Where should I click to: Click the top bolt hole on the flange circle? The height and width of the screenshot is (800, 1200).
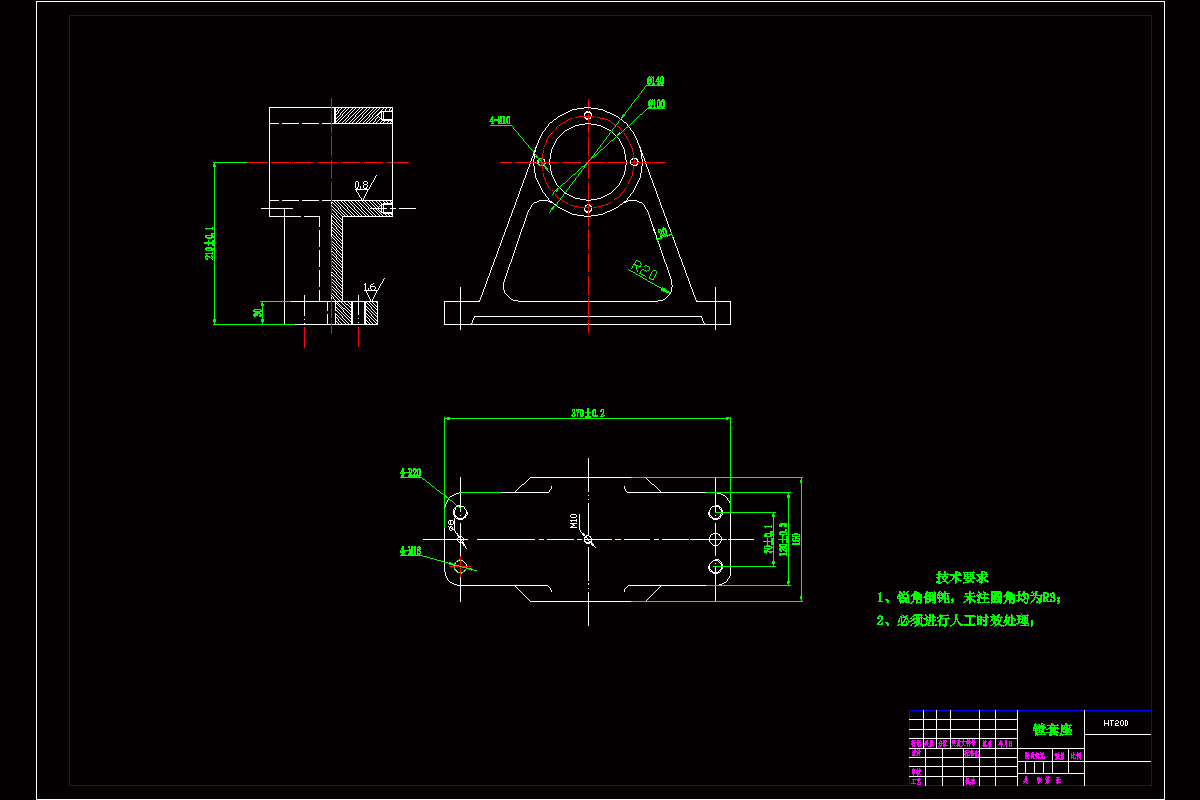point(588,116)
